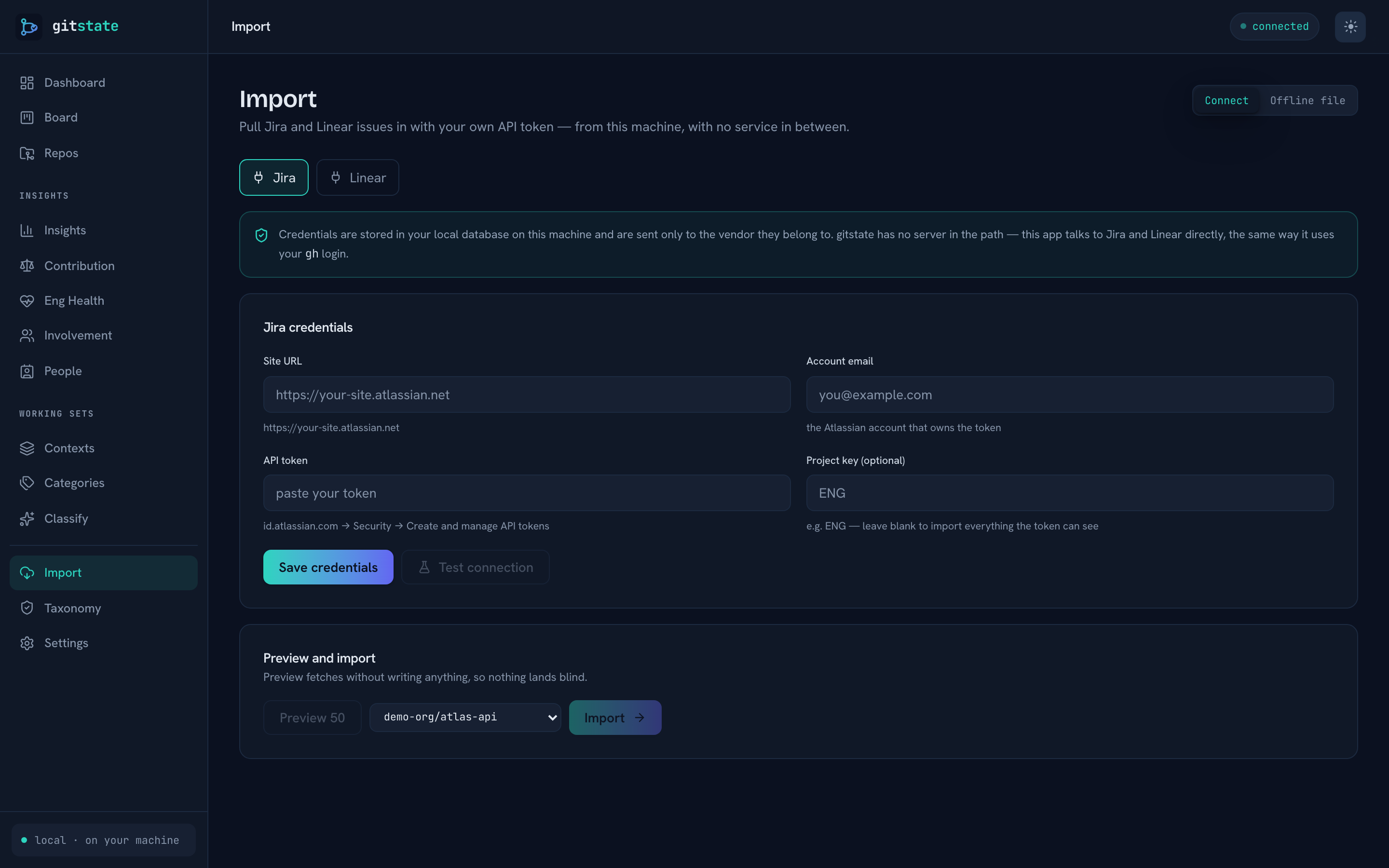Click the 'WORKING SETS' sidebar section label
The width and height of the screenshot is (1389, 868).
click(x=56, y=414)
